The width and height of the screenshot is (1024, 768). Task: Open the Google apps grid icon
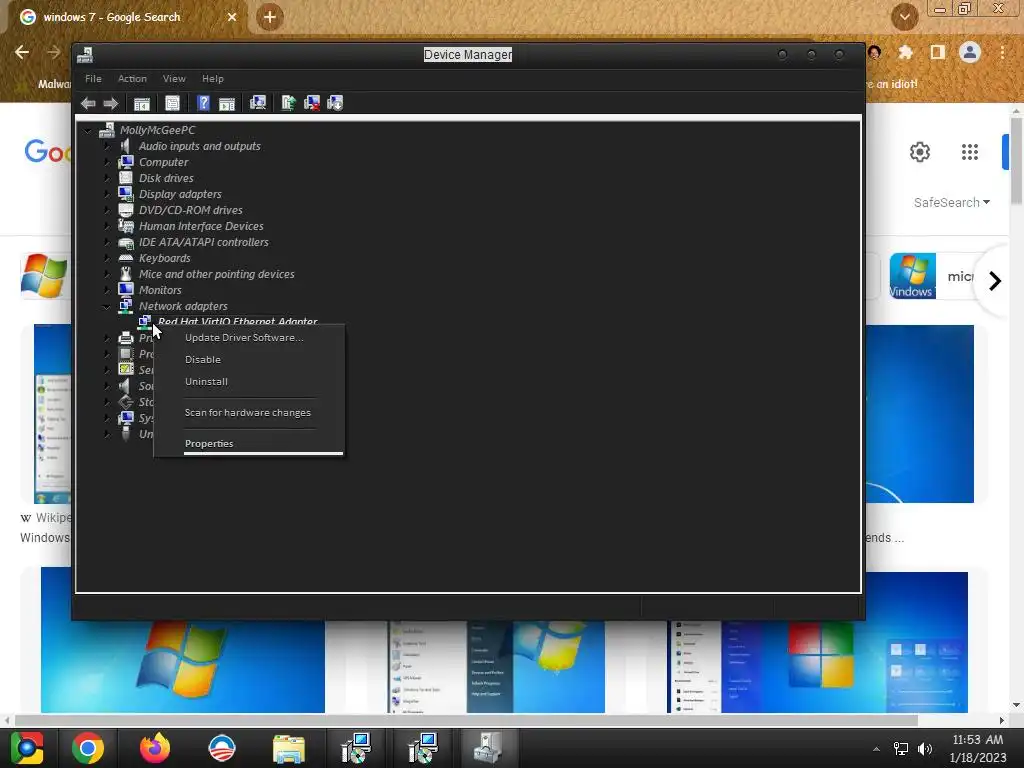[x=970, y=152]
